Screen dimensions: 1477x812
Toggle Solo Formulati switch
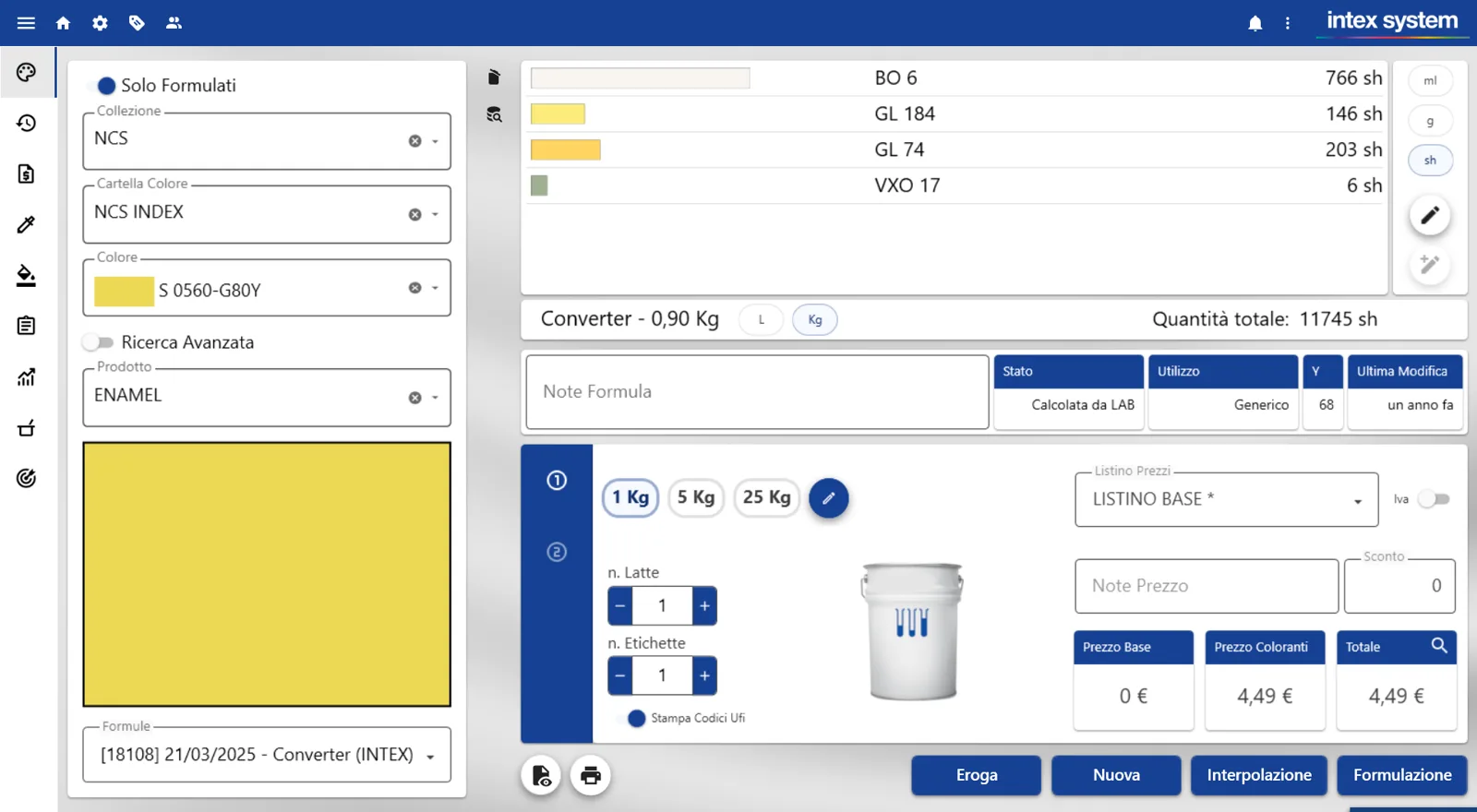pos(100,86)
